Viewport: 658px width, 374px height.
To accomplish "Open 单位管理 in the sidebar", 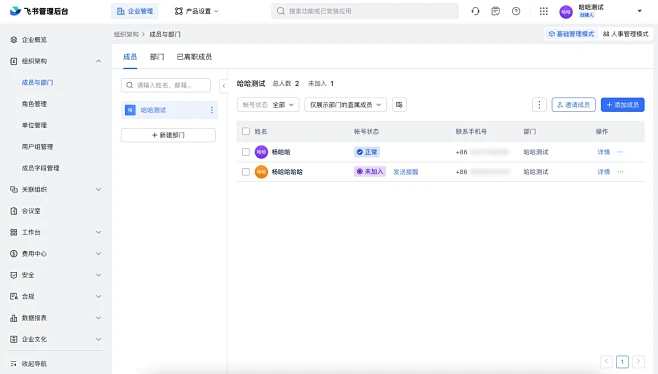I will tap(34, 125).
